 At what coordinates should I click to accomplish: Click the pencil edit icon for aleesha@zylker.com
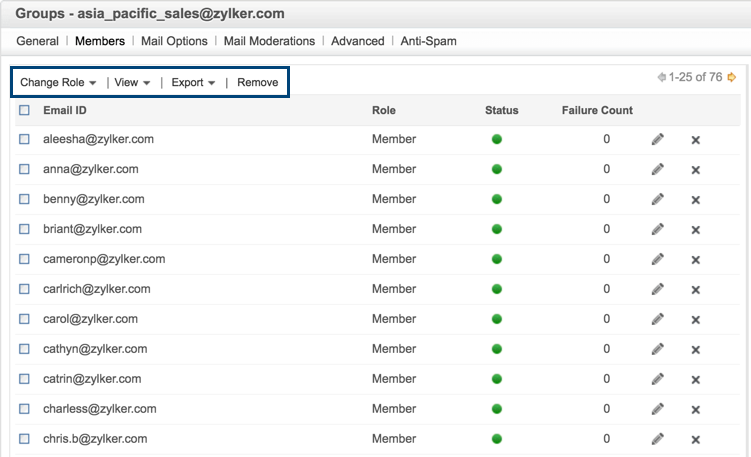click(x=657, y=140)
